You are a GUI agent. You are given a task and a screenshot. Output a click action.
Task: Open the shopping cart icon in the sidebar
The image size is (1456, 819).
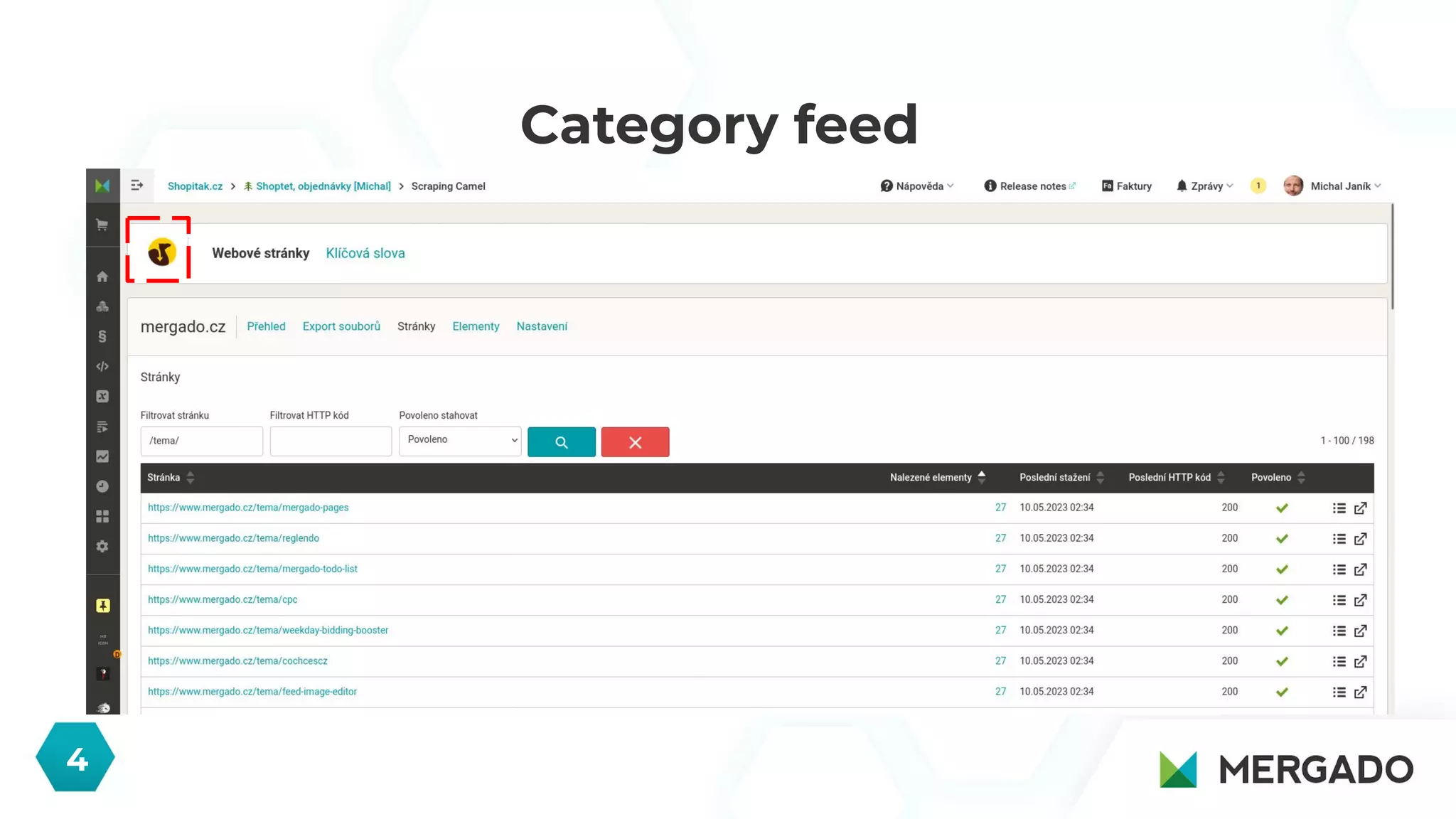click(x=102, y=225)
